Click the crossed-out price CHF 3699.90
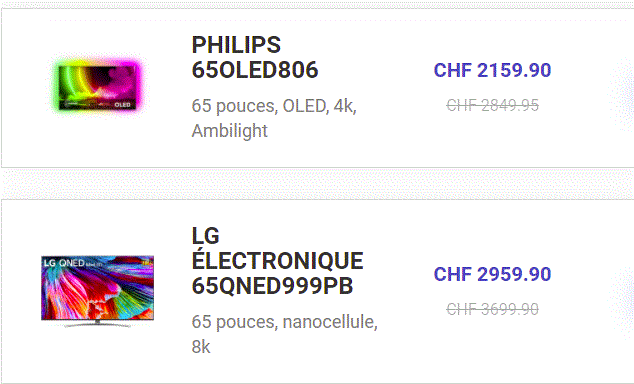 pyautogui.click(x=492, y=310)
